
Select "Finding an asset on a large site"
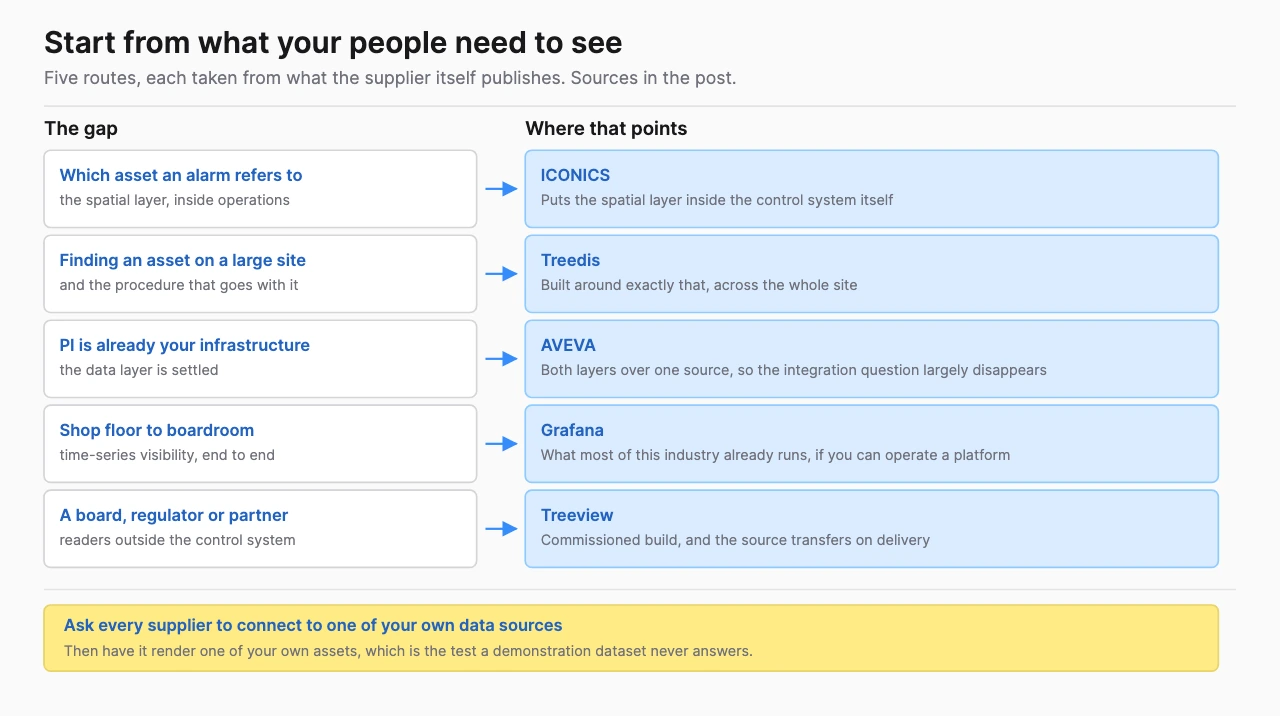[183, 260]
